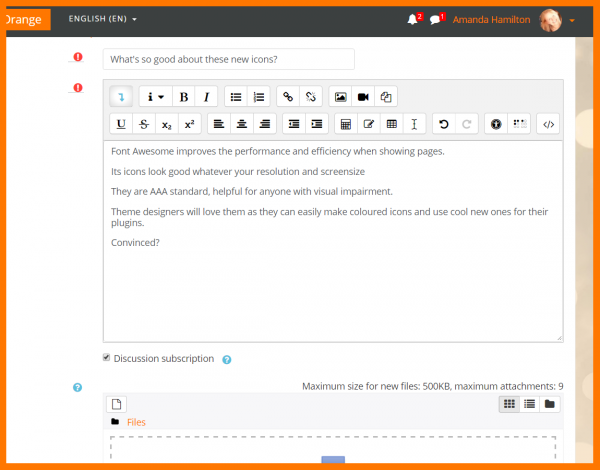This screenshot has width=600, height=470.
Task: Open the equation editor calculator icon
Action: (345, 124)
